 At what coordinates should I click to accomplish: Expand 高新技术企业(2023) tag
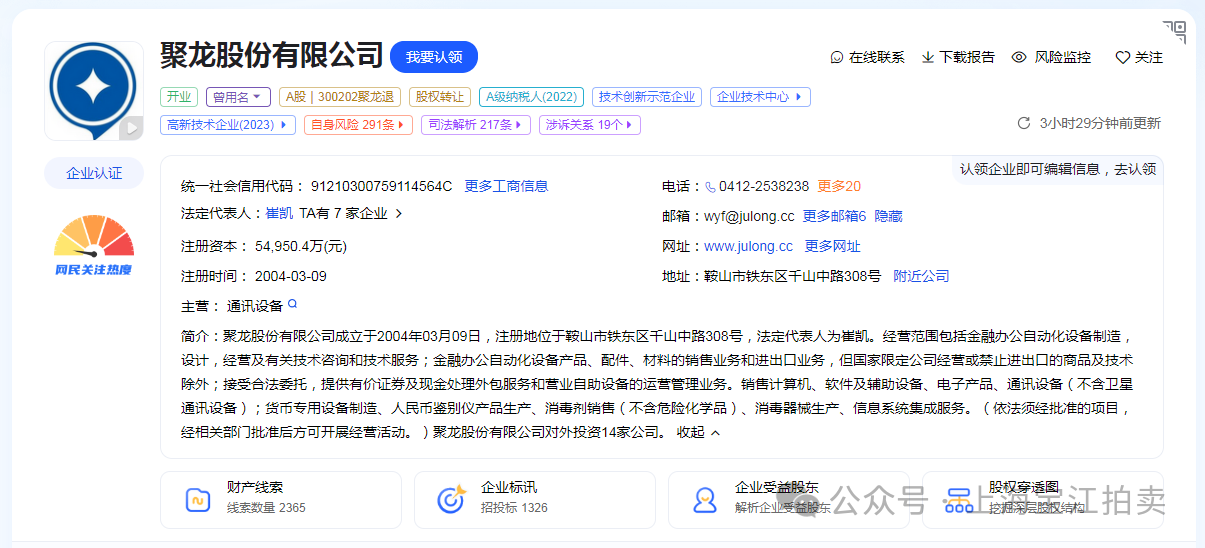point(228,125)
